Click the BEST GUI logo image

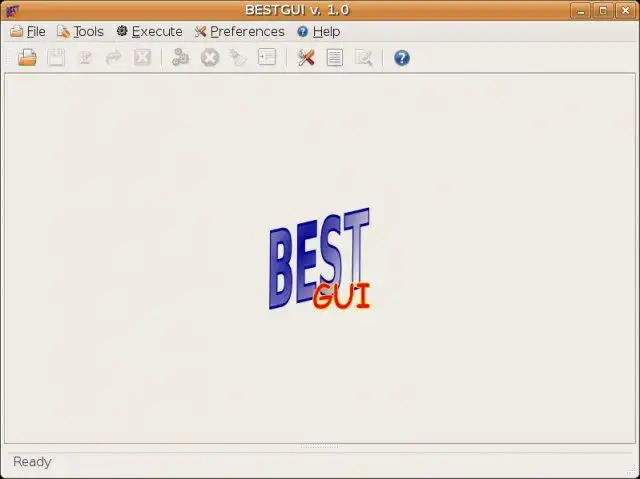point(320,259)
